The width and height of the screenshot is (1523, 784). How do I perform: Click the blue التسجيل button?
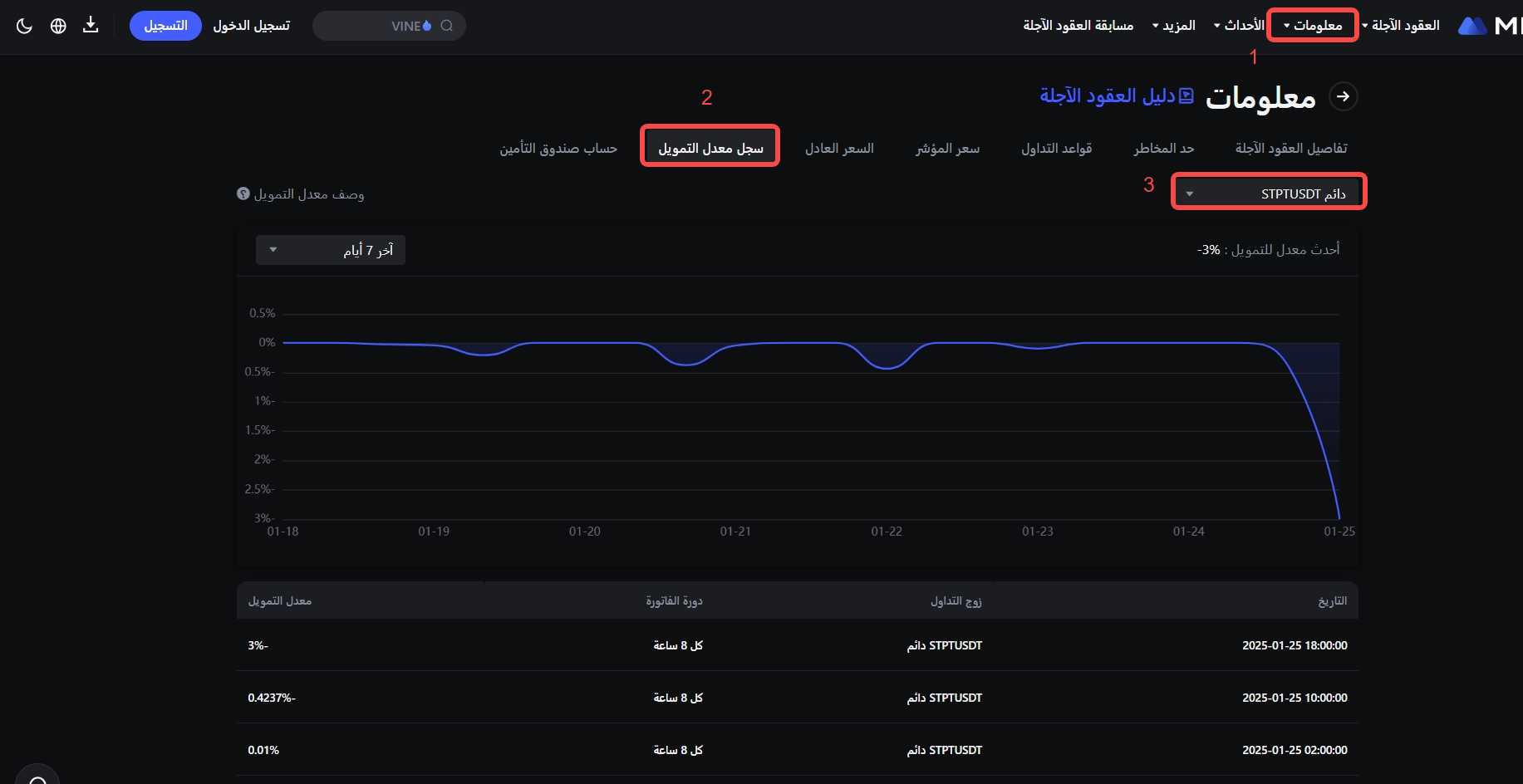(x=165, y=26)
